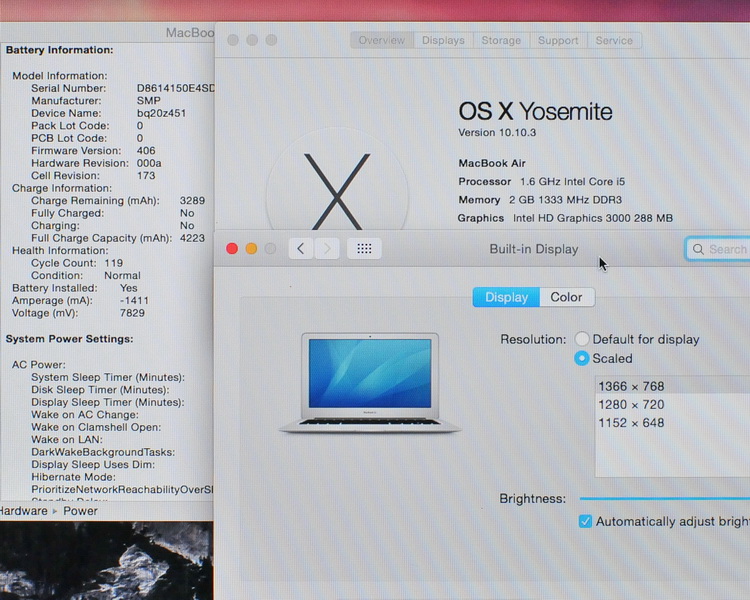Adjust the Brightness slider
The image size is (750, 600).
[x=664, y=499]
